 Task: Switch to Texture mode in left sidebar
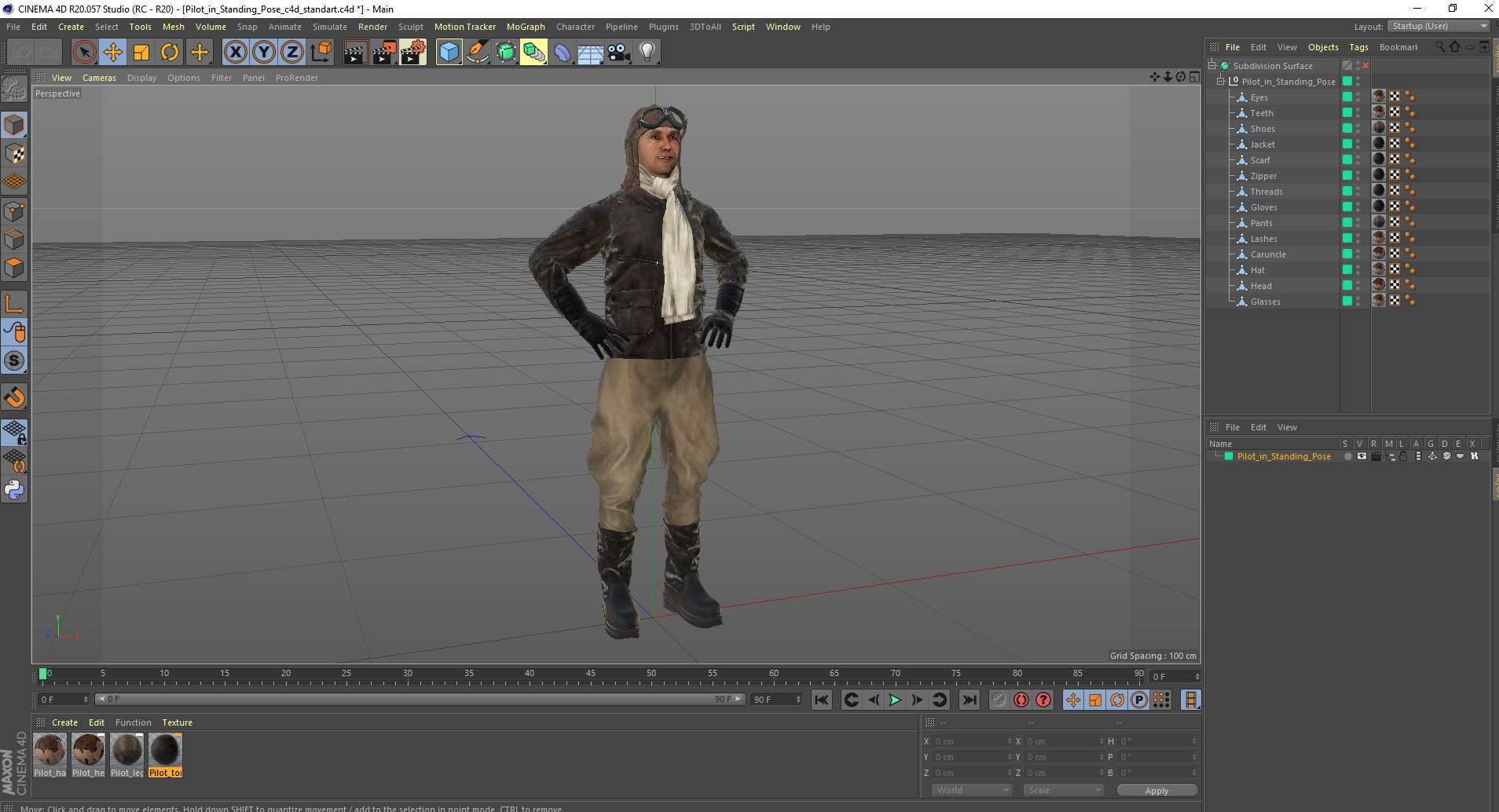click(14, 154)
